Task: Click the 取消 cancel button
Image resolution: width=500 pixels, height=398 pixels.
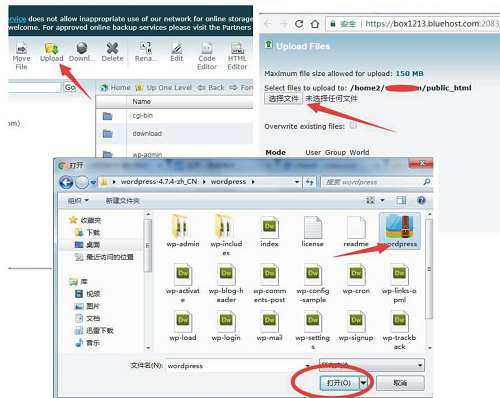Action: [x=400, y=383]
